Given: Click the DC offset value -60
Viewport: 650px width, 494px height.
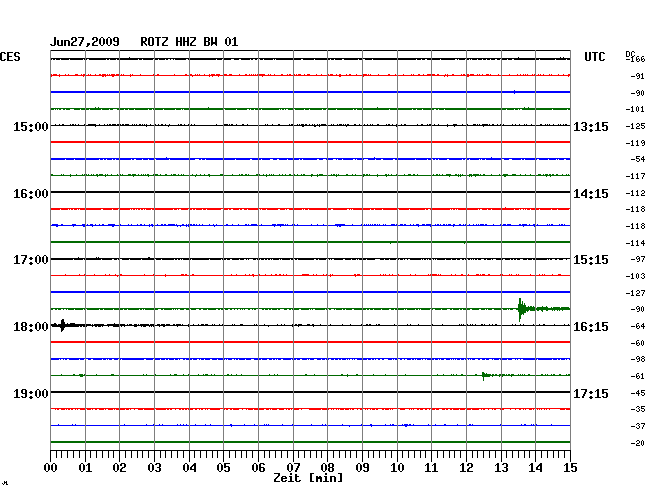Looking at the screenshot, I should point(638,343).
